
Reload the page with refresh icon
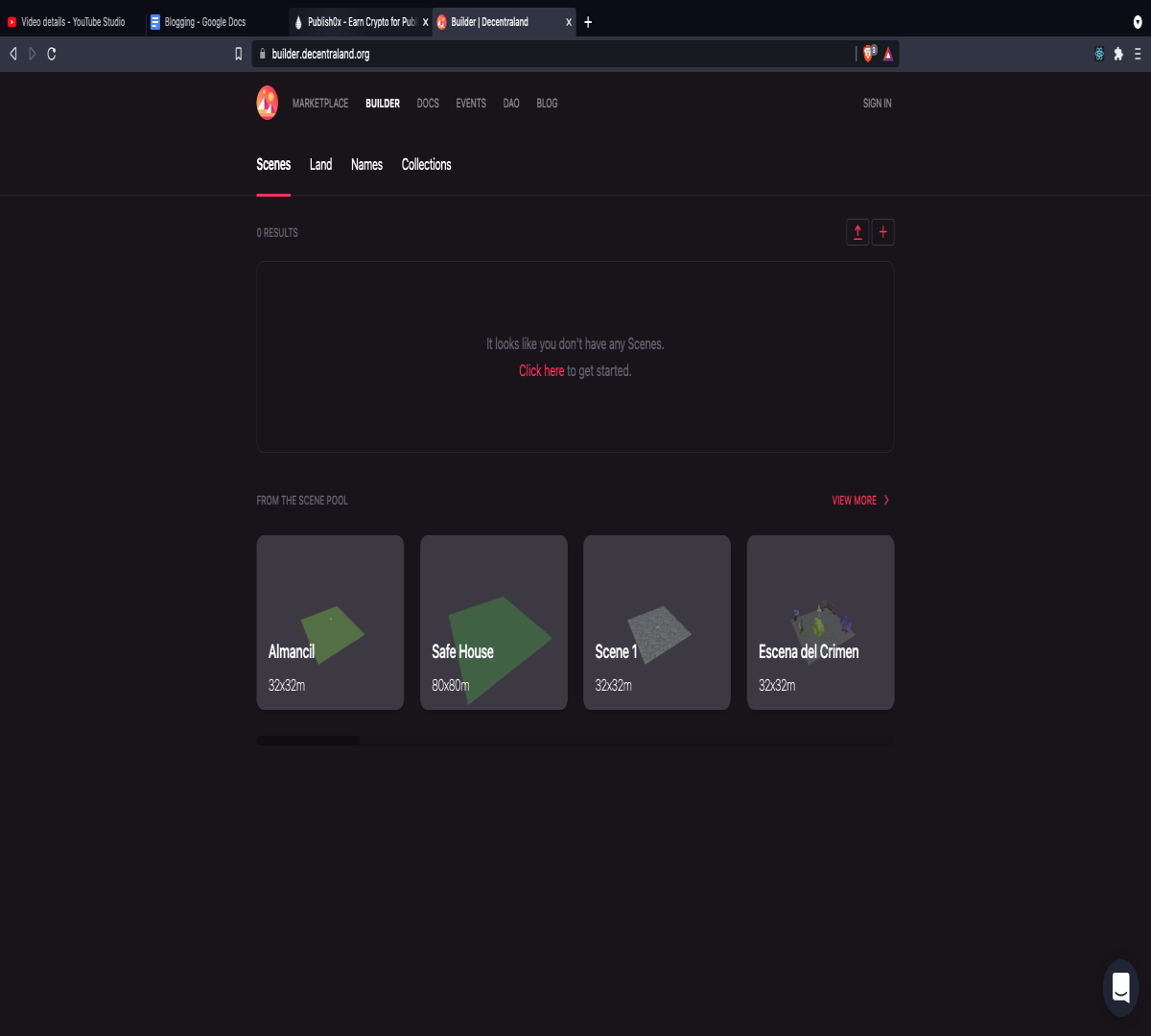point(52,54)
